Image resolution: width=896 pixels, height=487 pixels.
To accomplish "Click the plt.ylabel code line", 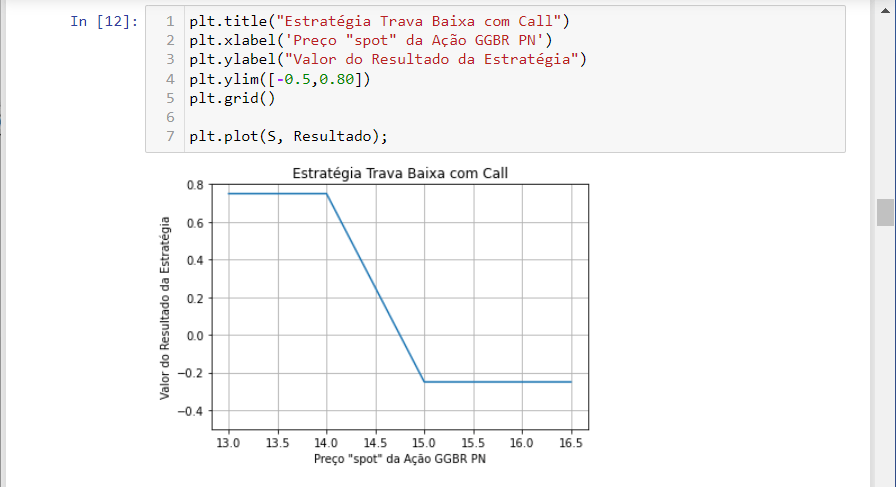I will tap(387, 60).
